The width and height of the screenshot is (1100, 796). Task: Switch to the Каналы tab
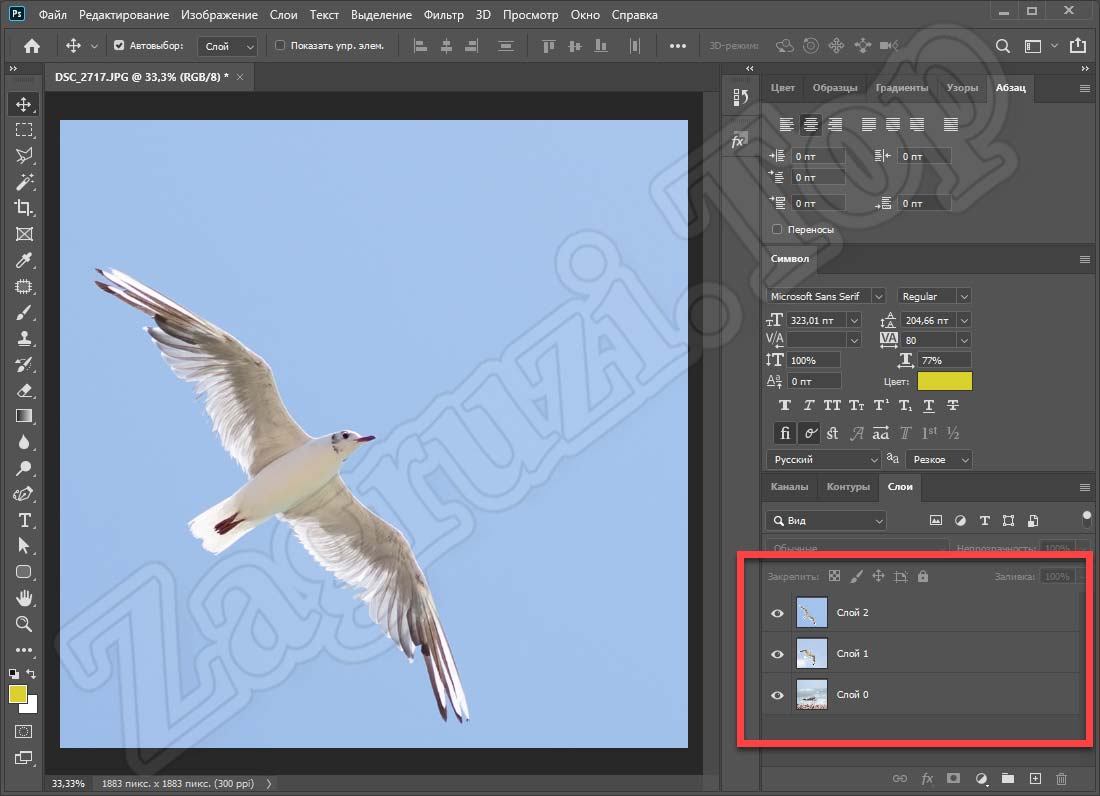[789, 487]
